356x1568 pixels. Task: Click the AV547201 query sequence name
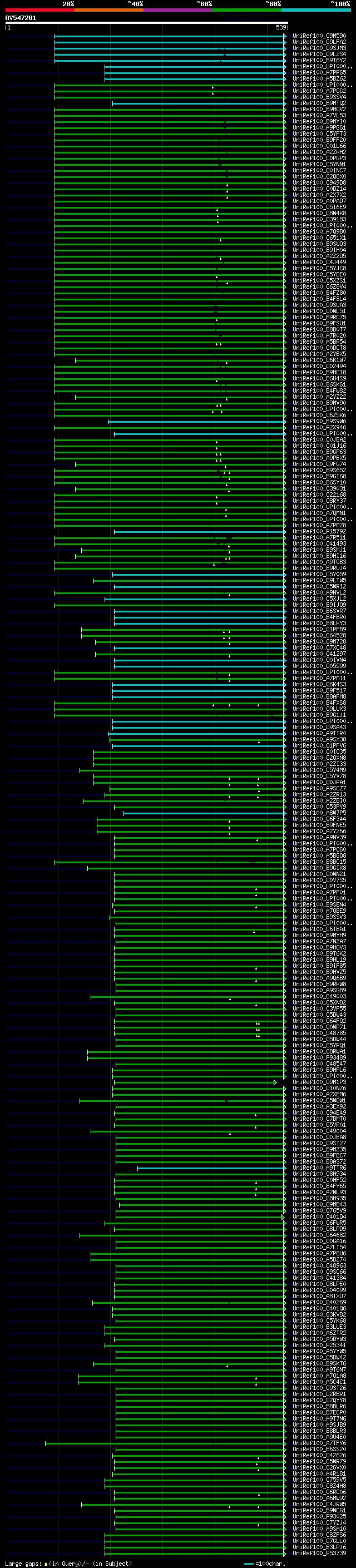click(21, 18)
